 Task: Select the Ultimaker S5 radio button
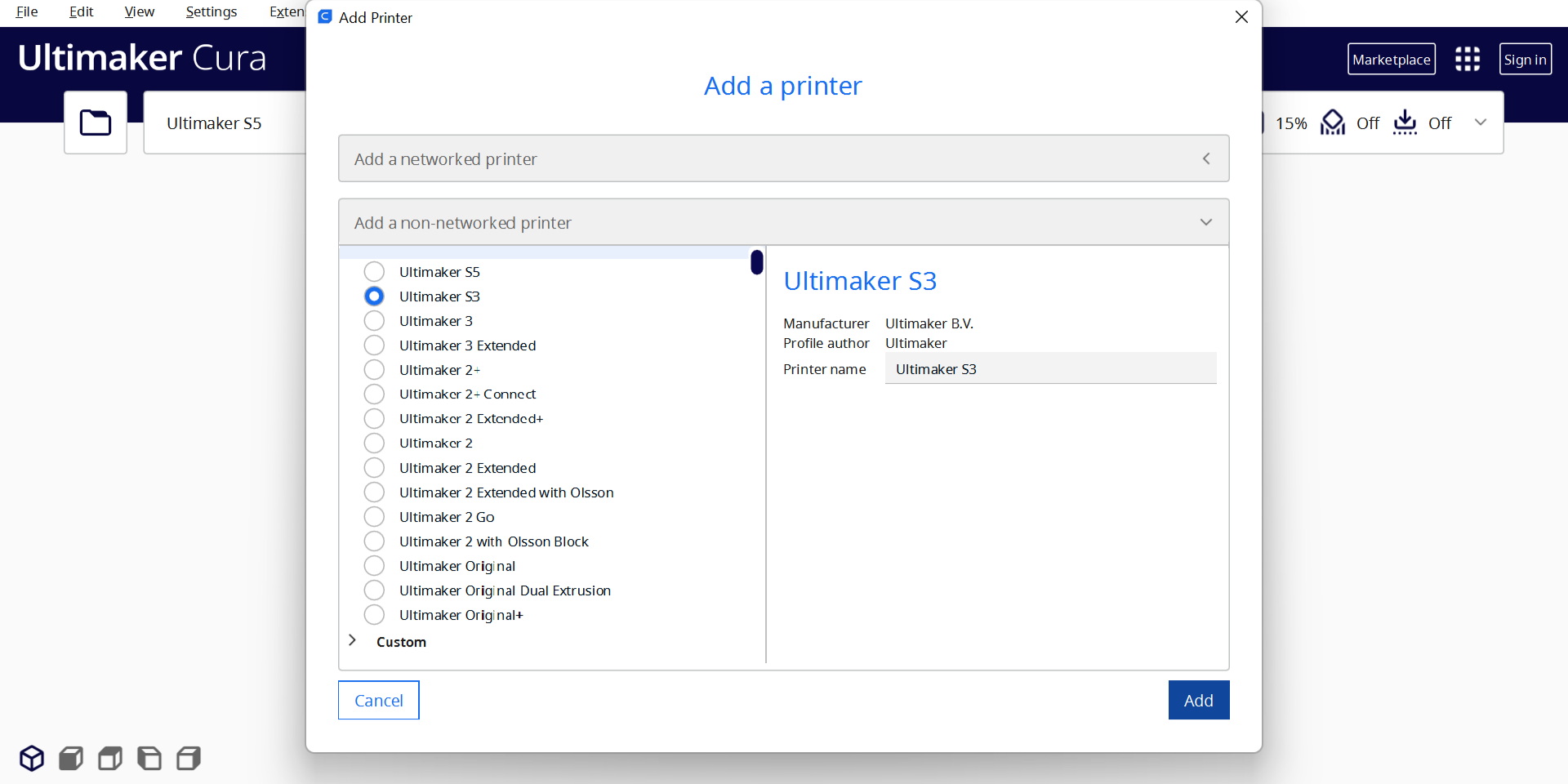[x=374, y=272]
